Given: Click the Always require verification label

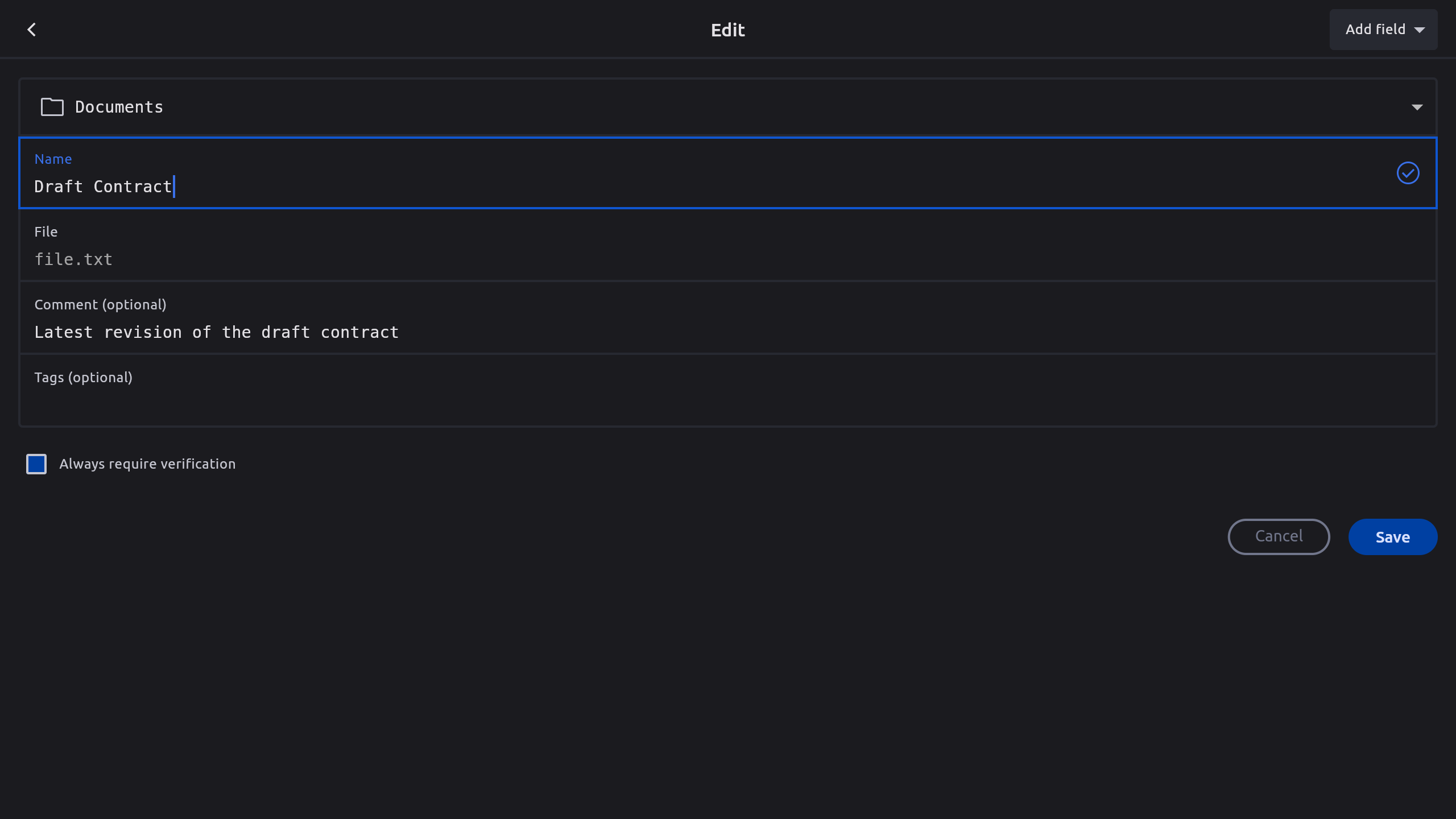Looking at the screenshot, I should coord(147,464).
